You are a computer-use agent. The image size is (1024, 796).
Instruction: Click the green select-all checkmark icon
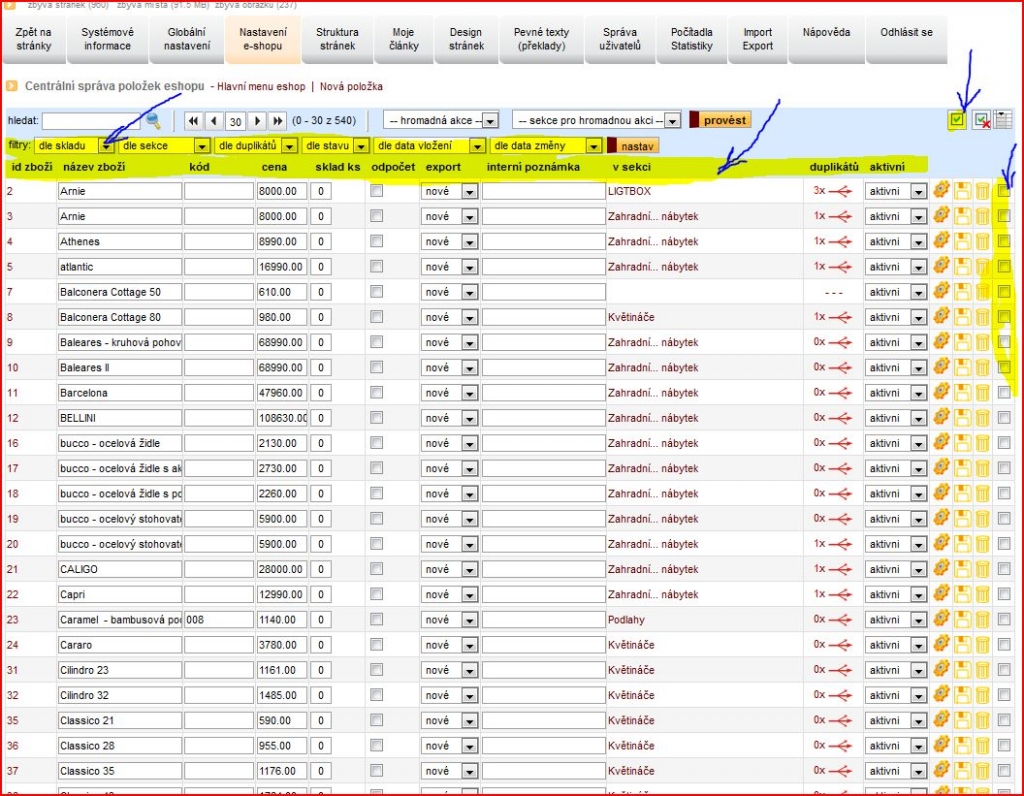click(x=957, y=119)
